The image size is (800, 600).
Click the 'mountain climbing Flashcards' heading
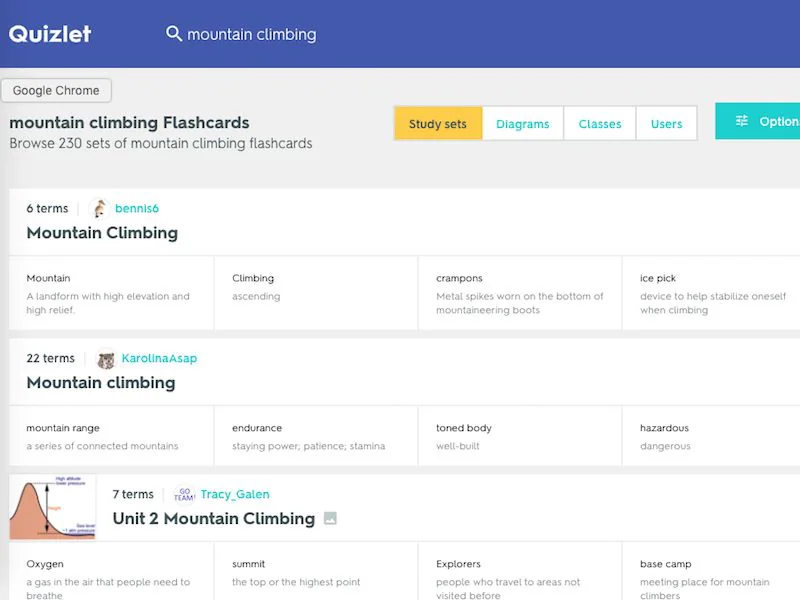[x=130, y=122]
